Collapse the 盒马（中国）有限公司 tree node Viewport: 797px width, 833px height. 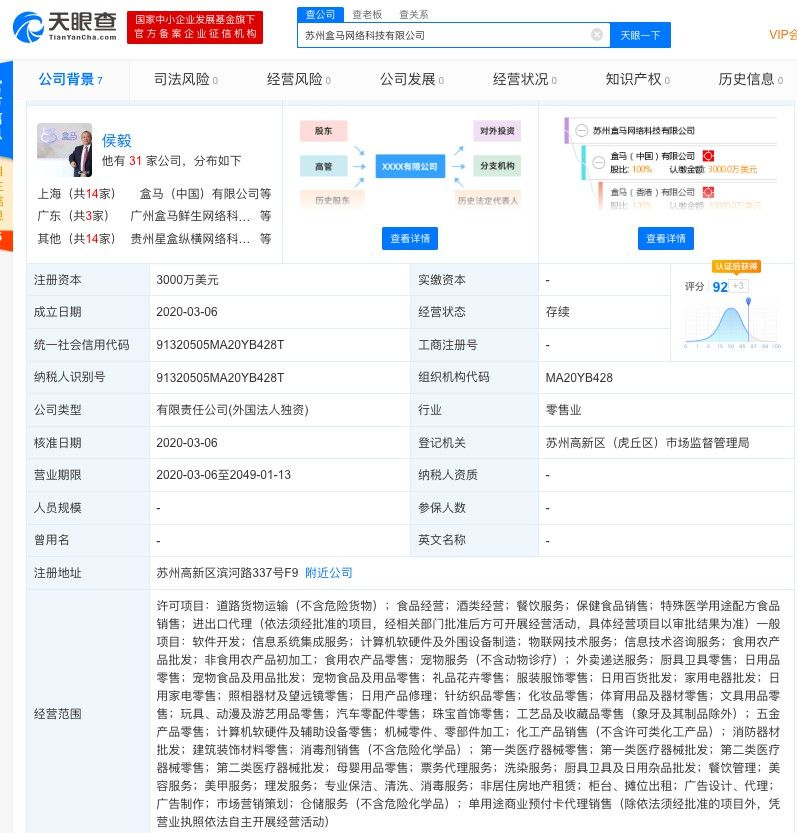click(599, 162)
